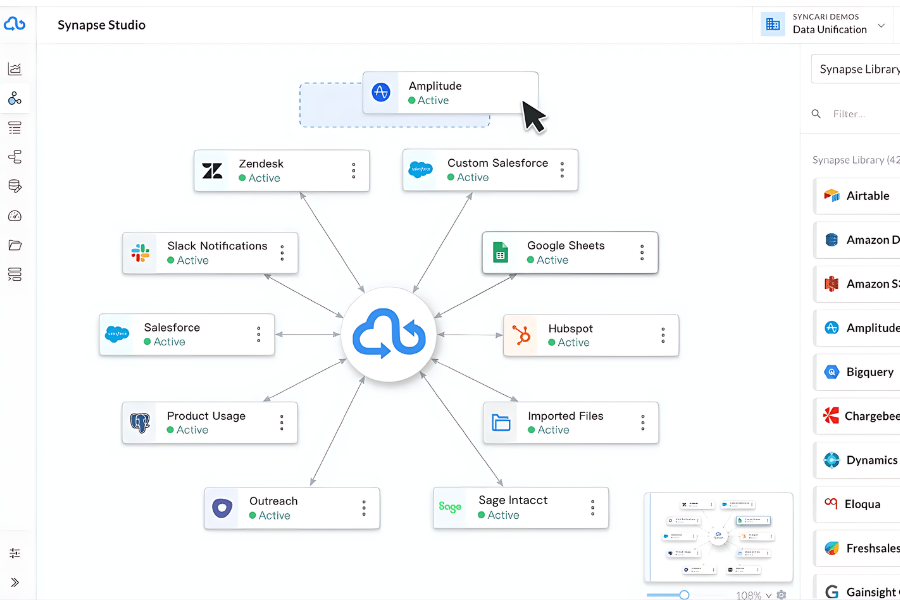Open the gauge dashboard icon in the sidebar
900x600 pixels.
coord(15,216)
